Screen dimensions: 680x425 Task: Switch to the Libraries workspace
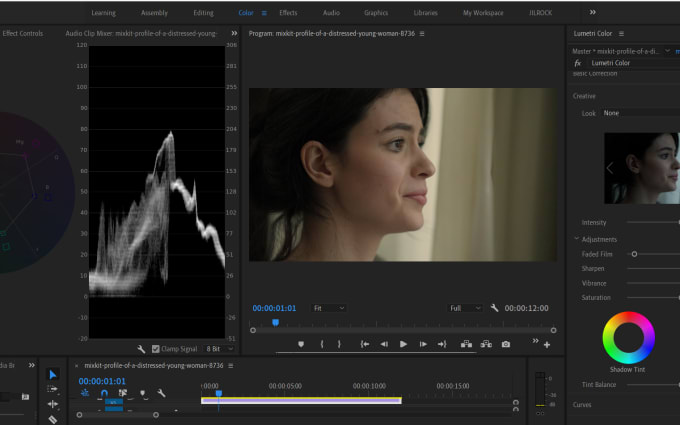425,13
